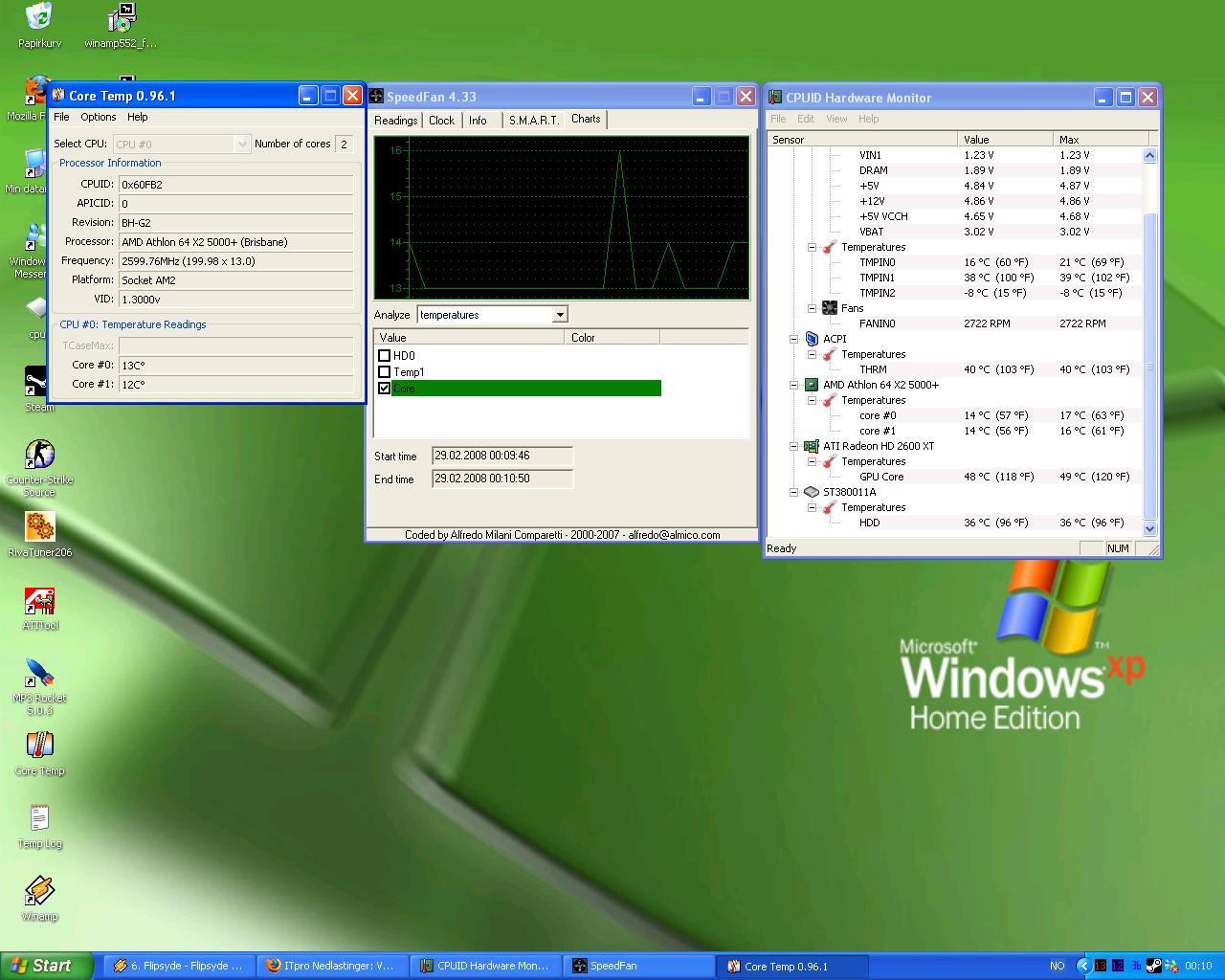The height and width of the screenshot is (980, 1225).
Task: Select AMD Athlon CPU chip icon in tree
Action: [812, 385]
